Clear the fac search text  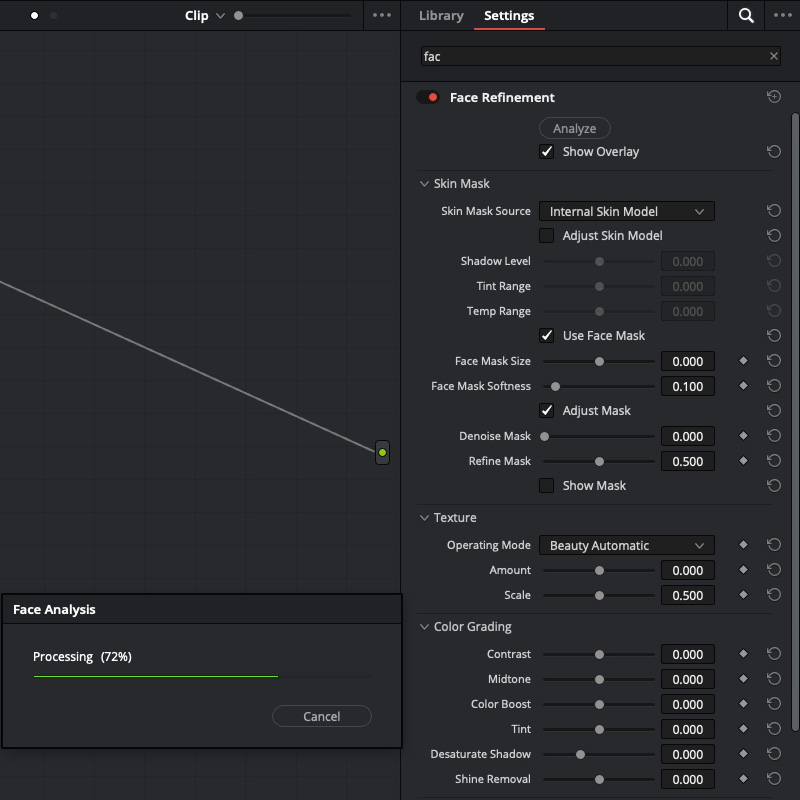pyautogui.click(x=773, y=56)
